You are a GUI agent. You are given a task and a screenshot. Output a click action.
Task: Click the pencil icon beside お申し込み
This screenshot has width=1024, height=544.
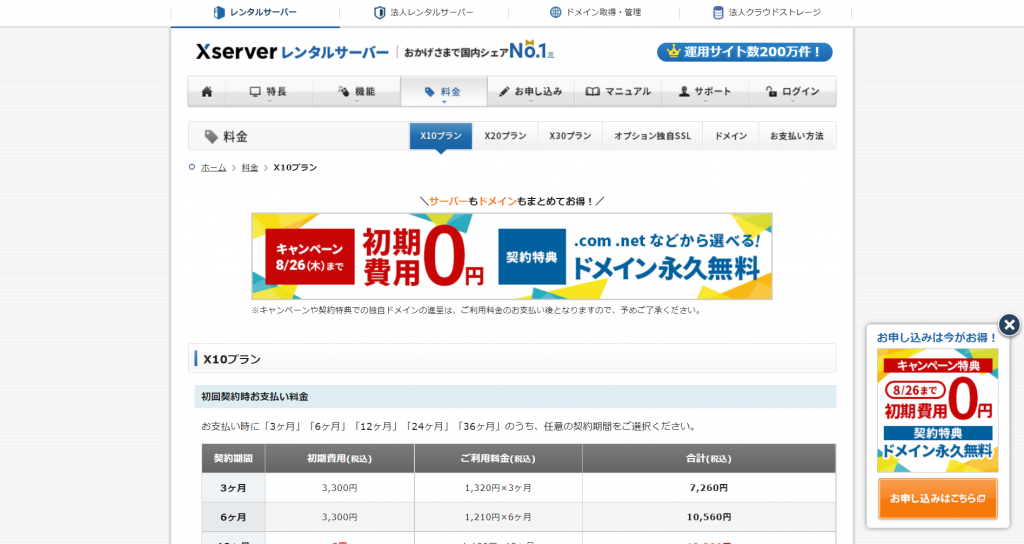click(504, 91)
